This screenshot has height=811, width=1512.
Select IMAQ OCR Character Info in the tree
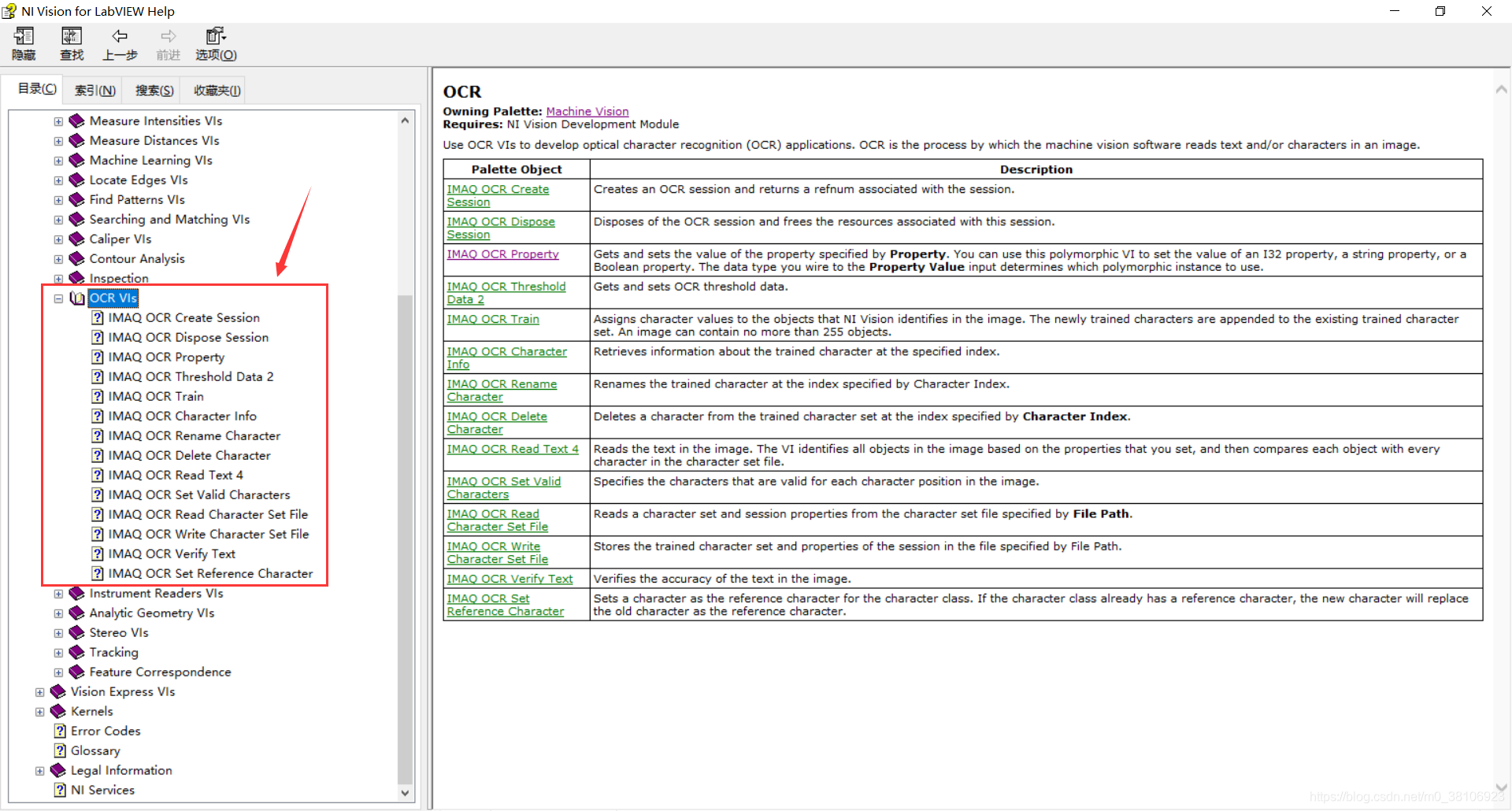(x=182, y=416)
